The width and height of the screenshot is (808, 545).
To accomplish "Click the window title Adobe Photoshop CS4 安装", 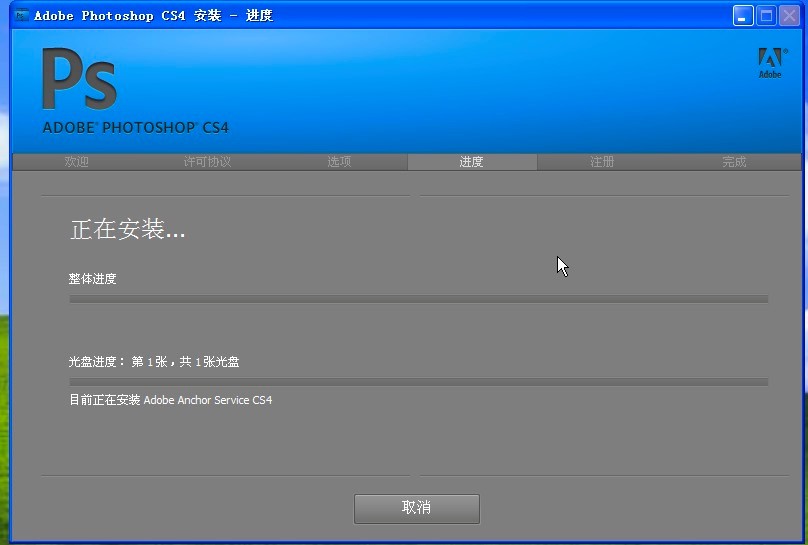I will tap(128, 15).
